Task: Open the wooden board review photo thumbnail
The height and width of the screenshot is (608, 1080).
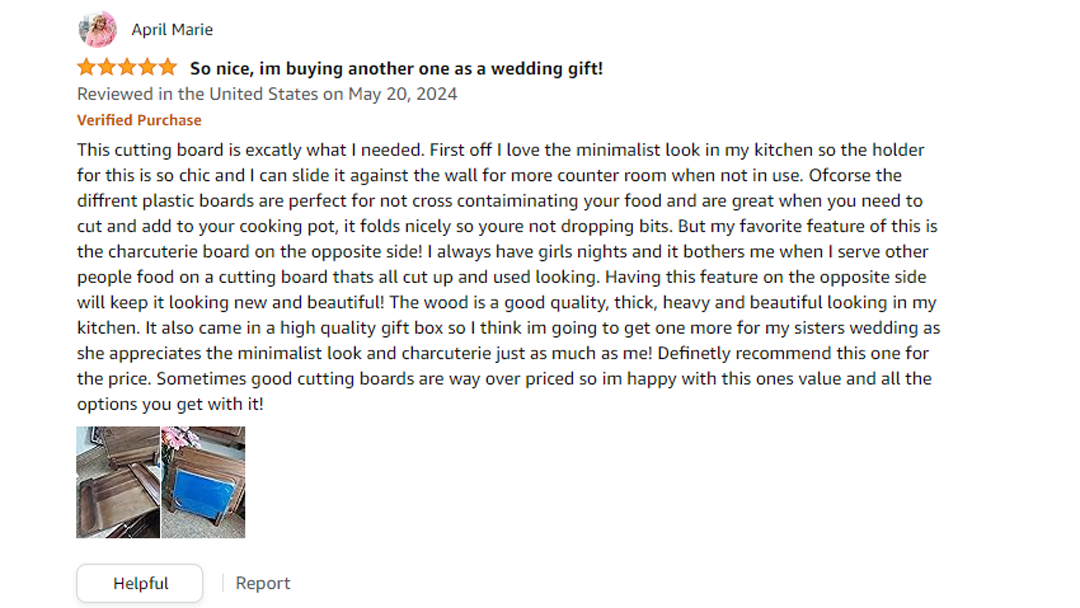Action: coord(118,482)
